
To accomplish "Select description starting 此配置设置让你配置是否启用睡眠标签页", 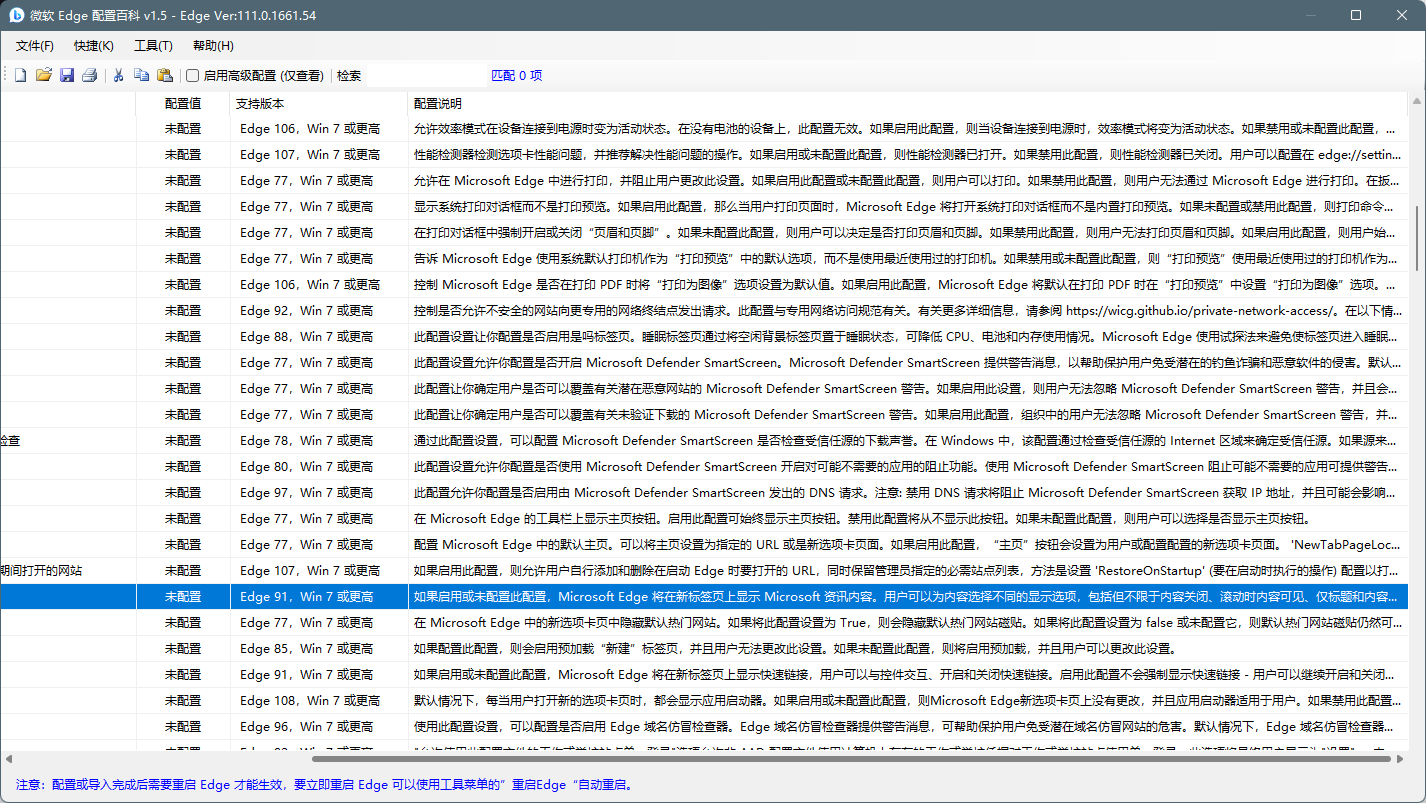I will (x=908, y=336).
